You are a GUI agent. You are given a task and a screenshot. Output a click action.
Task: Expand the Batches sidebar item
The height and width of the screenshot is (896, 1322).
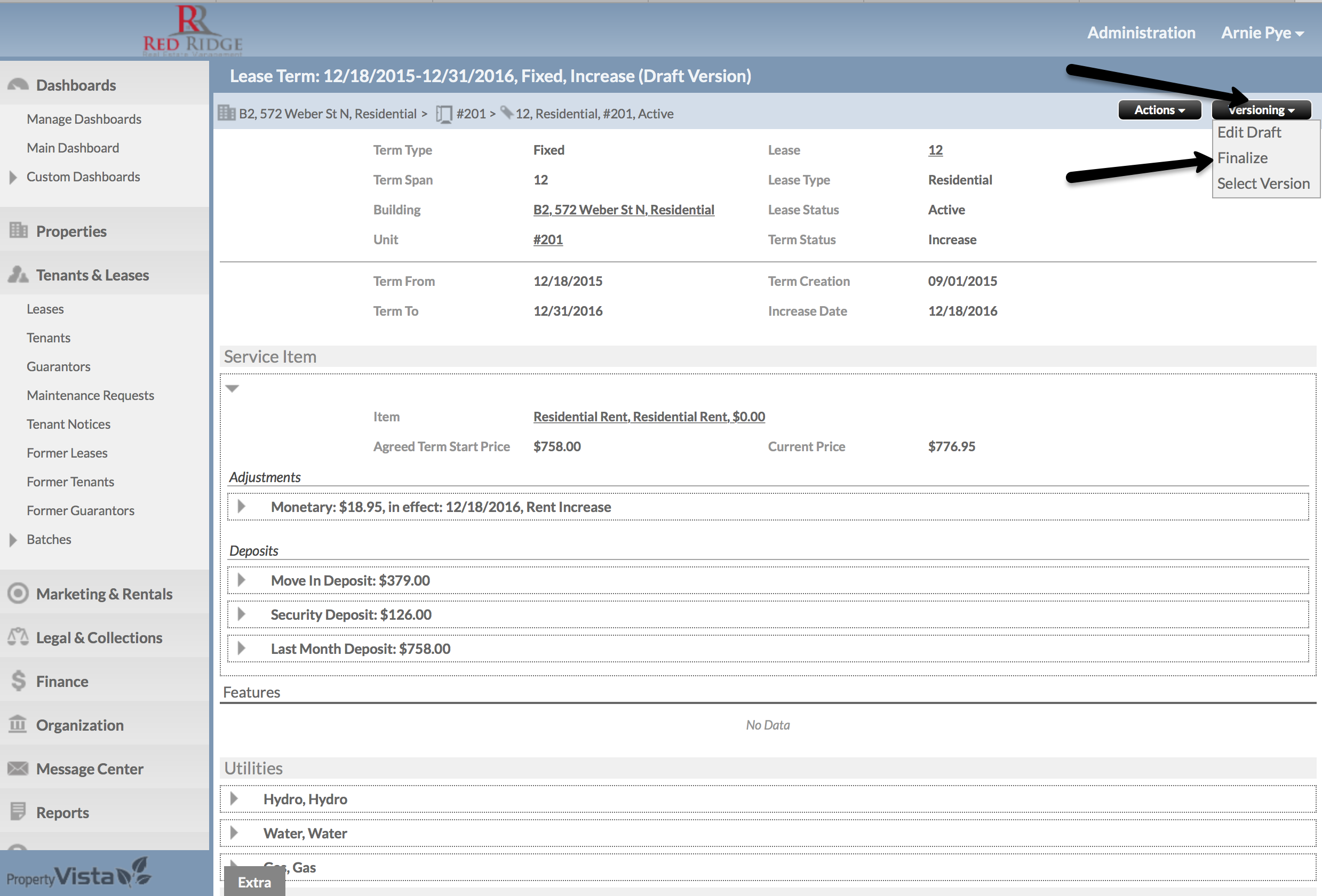point(13,540)
